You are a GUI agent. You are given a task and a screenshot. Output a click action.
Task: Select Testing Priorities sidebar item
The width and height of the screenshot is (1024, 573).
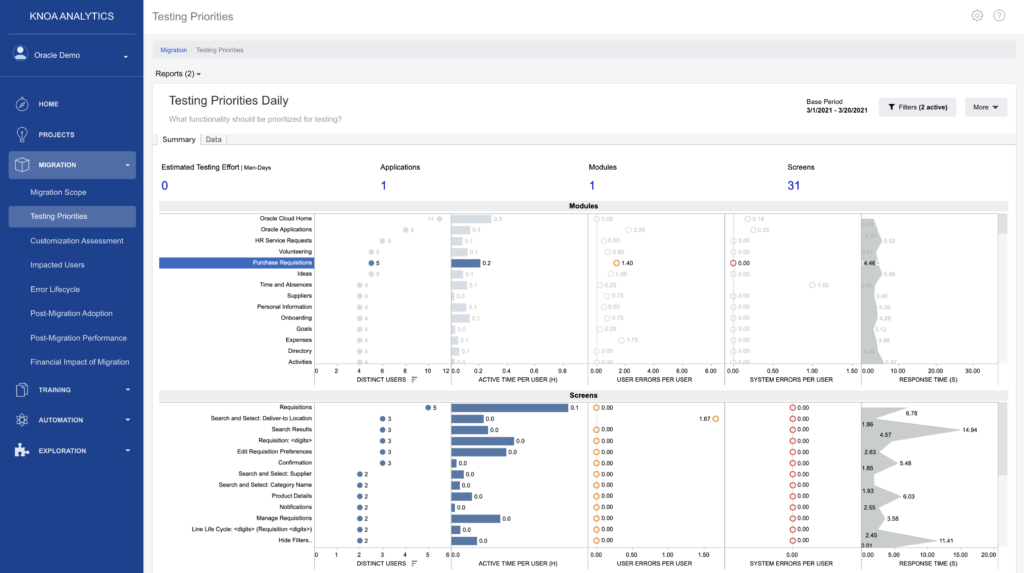click(x=72, y=216)
